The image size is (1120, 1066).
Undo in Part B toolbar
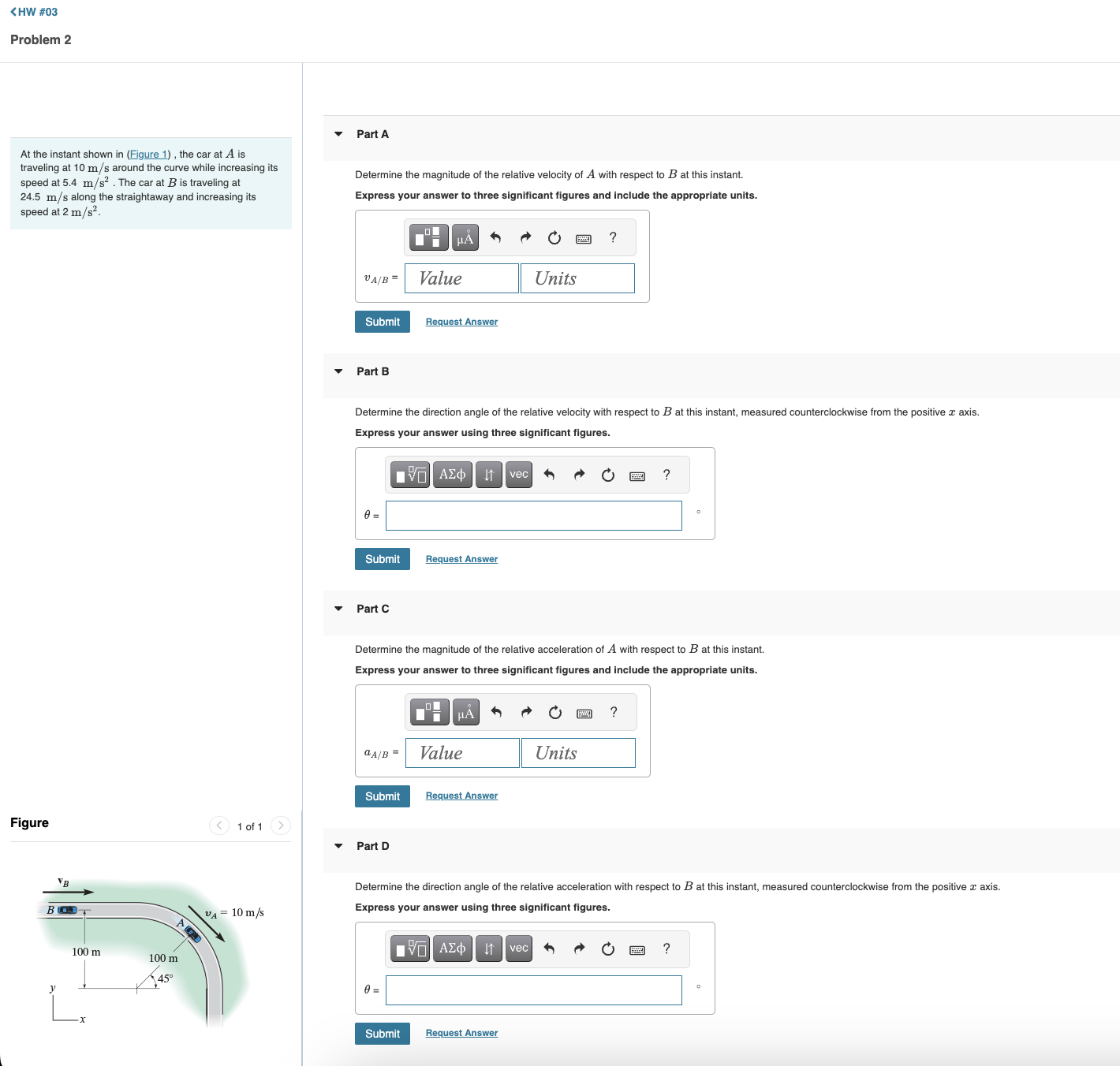[x=549, y=475]
